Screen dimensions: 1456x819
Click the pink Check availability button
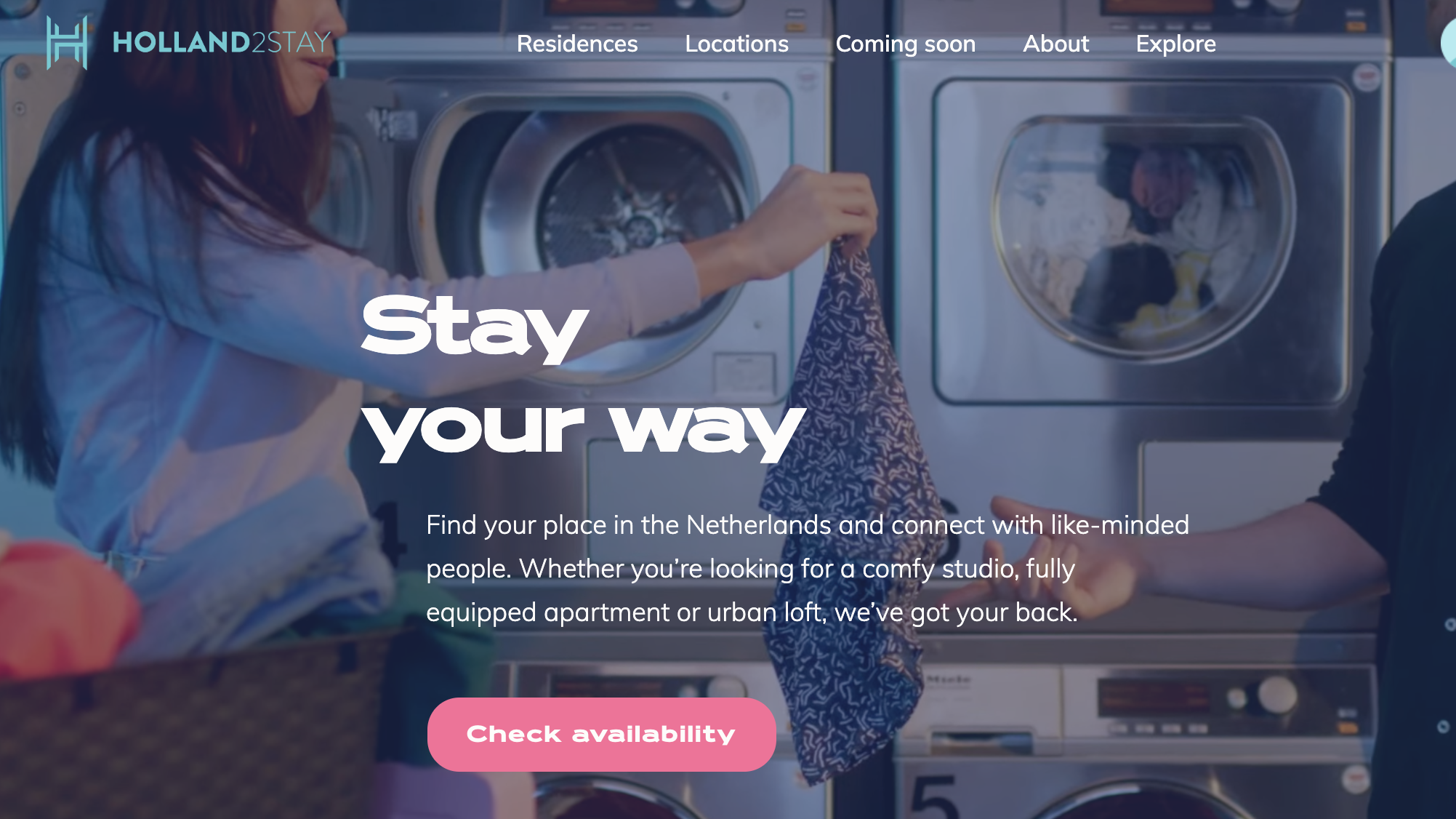click(601, 734)
